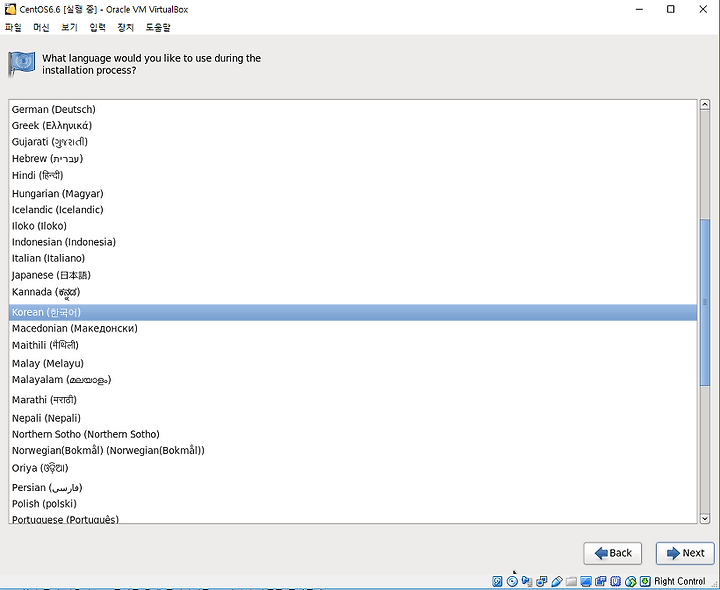Click the mouse integration status icon
Screen dimensions: 720x590
tap(630, 582)
